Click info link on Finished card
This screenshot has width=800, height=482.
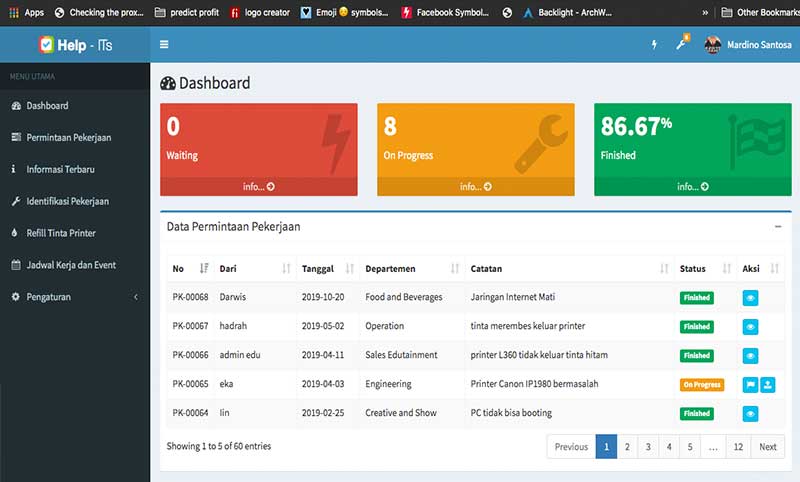click(693, 187)
